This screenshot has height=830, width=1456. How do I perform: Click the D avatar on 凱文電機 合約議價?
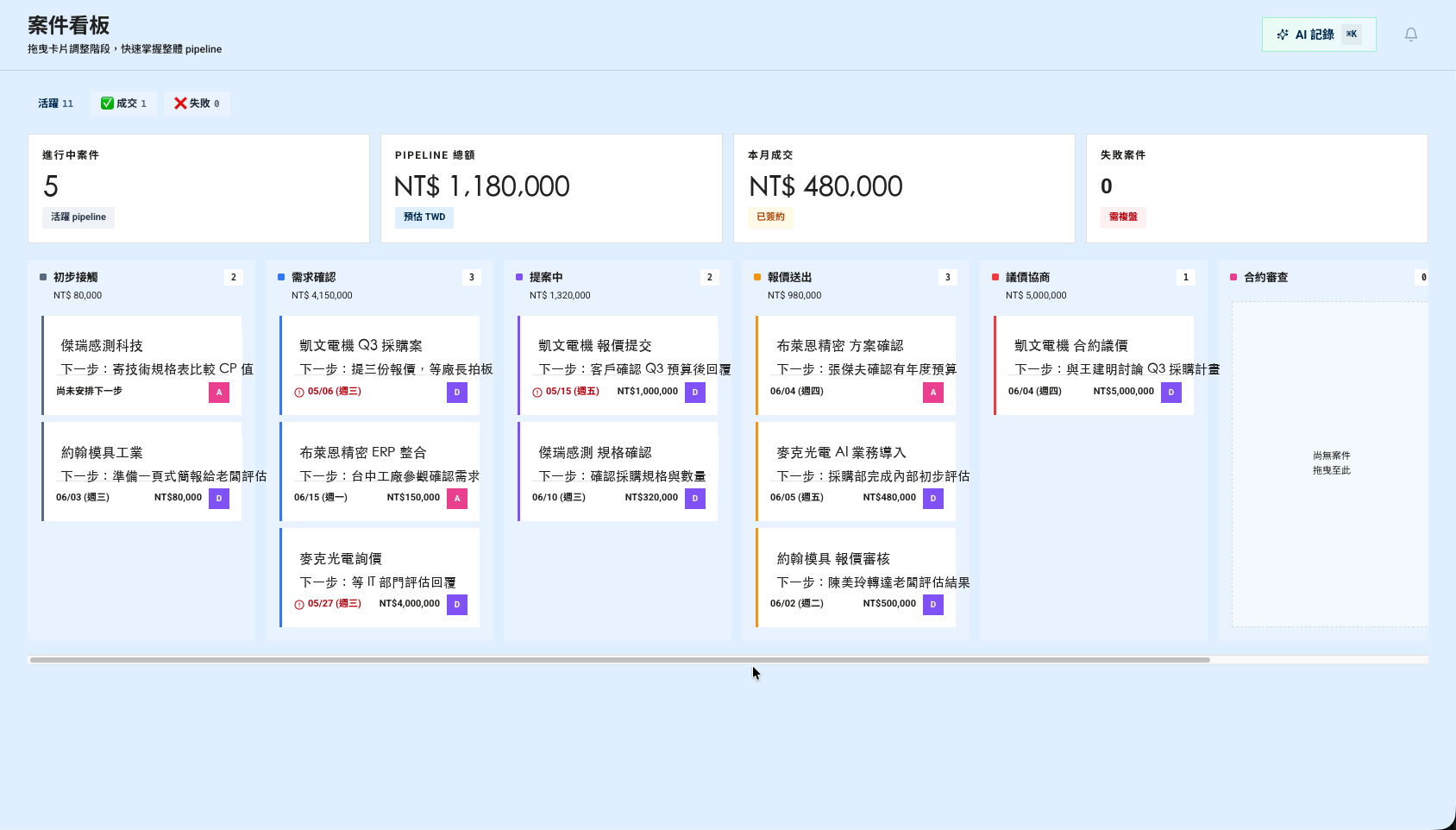(x=1171, y=393)
